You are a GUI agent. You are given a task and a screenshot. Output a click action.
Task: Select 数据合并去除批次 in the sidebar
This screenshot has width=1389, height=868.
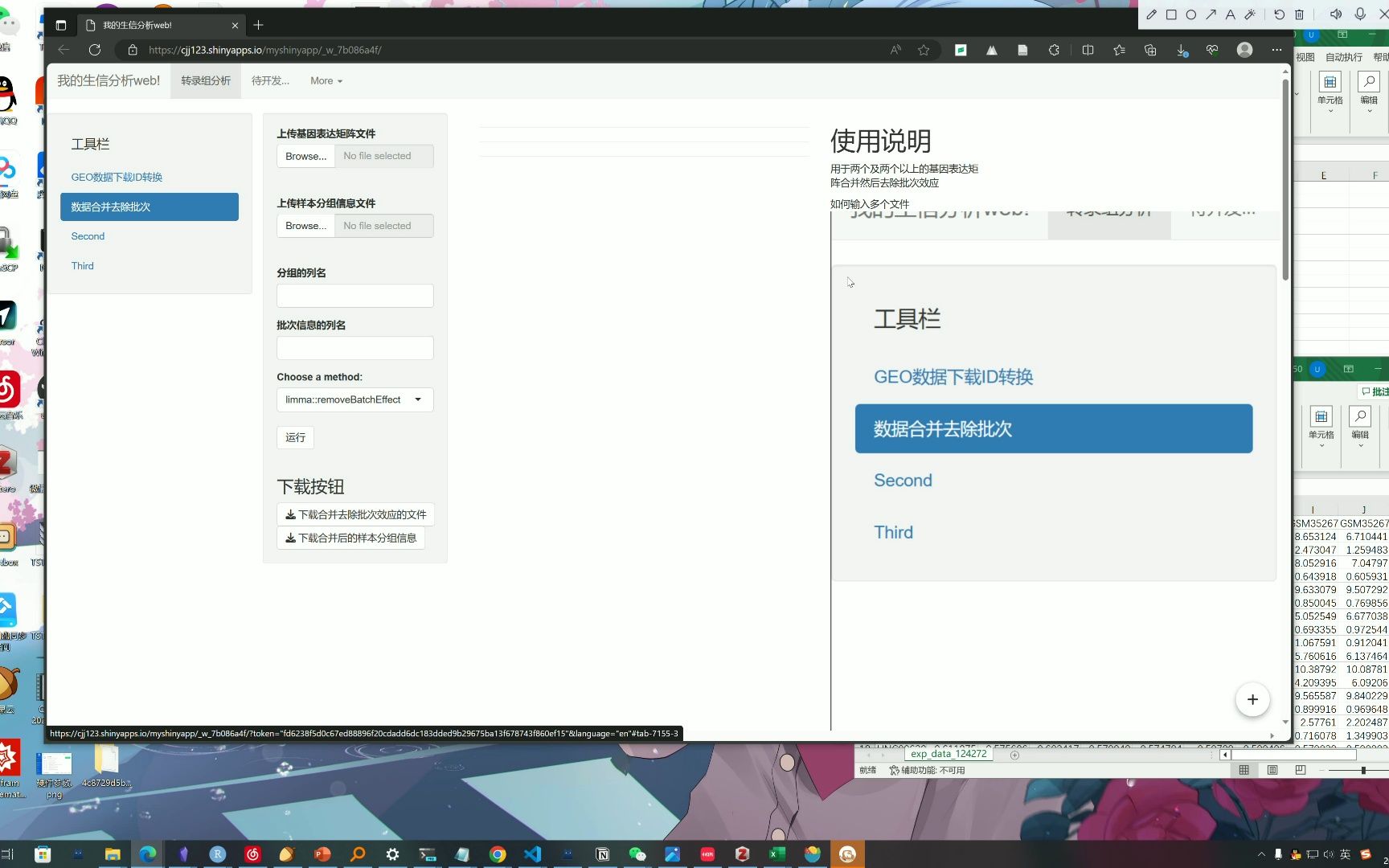tap(150, 207)
